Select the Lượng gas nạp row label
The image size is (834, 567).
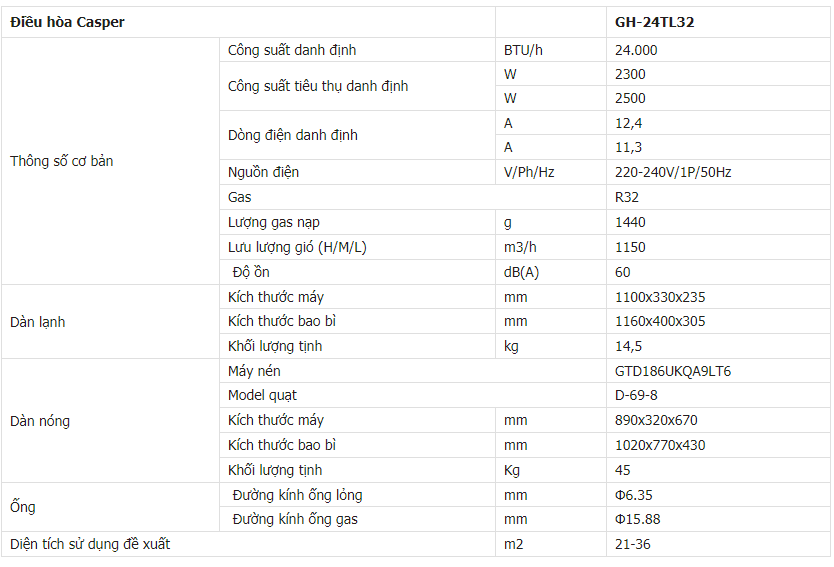pyautogui.click(x=273, y=222)
